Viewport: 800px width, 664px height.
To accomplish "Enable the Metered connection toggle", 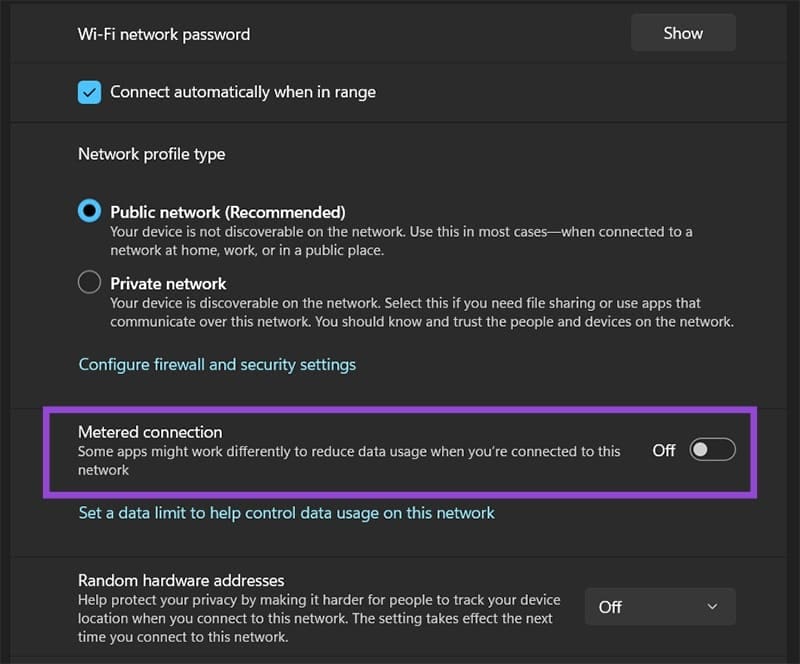I will pos(712,450).
